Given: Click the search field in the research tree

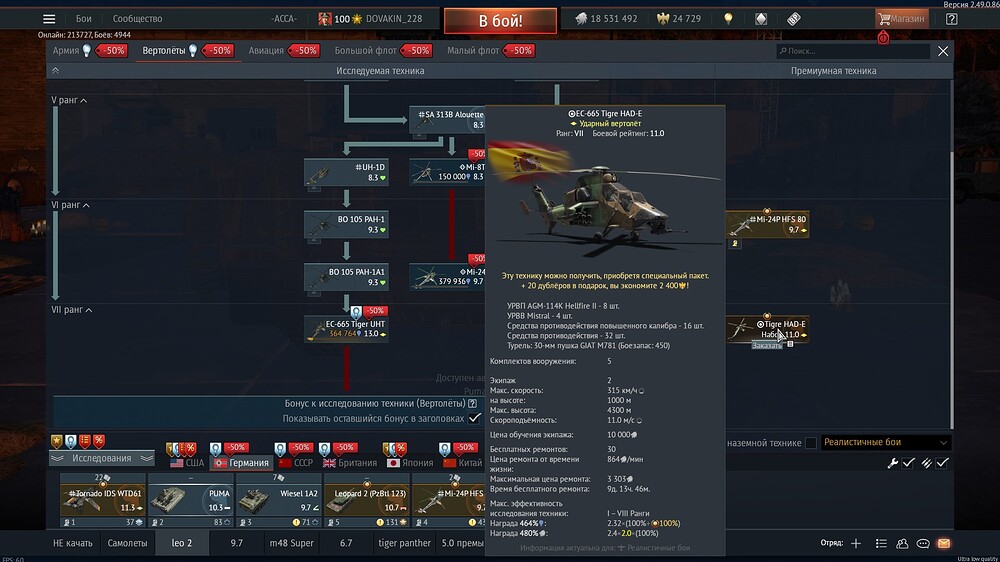Looking at the screenshot, I should pyautogui.click(x=852, y=51).
